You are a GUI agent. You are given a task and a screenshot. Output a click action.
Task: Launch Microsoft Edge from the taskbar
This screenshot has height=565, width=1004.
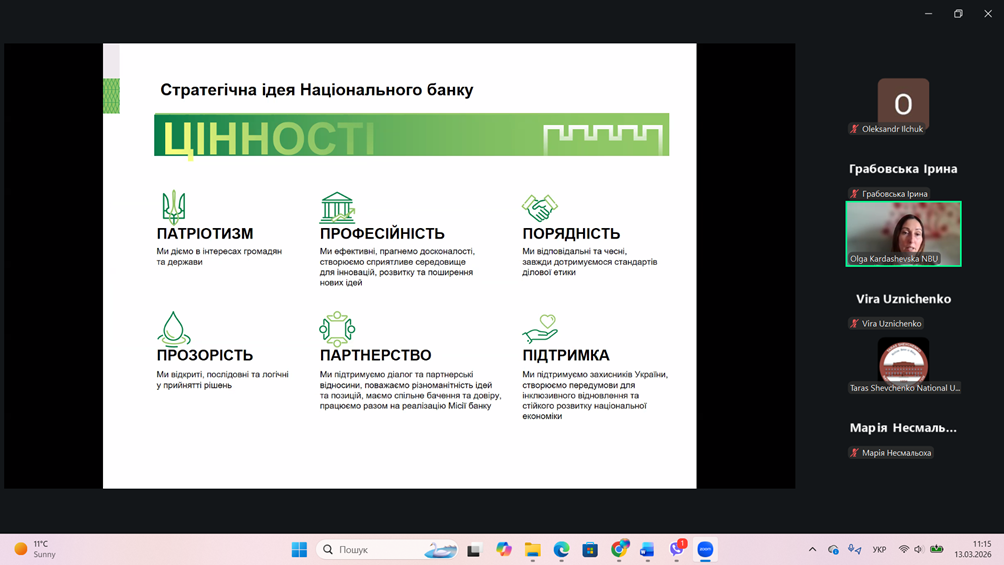pyautogui.click(x=562, y=549)
